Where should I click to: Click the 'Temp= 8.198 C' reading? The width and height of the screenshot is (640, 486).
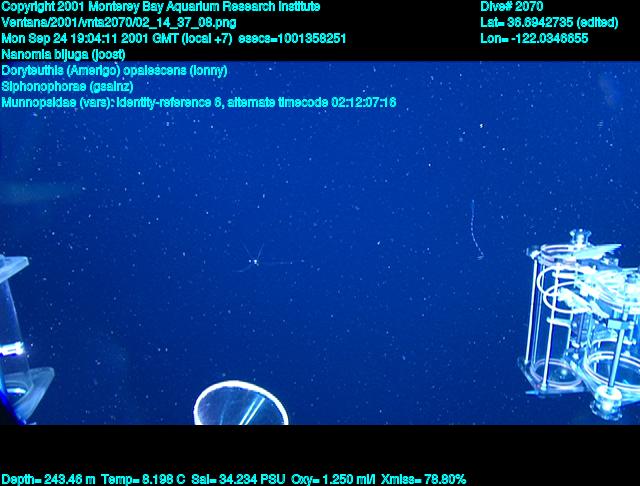tap(143, 479)
